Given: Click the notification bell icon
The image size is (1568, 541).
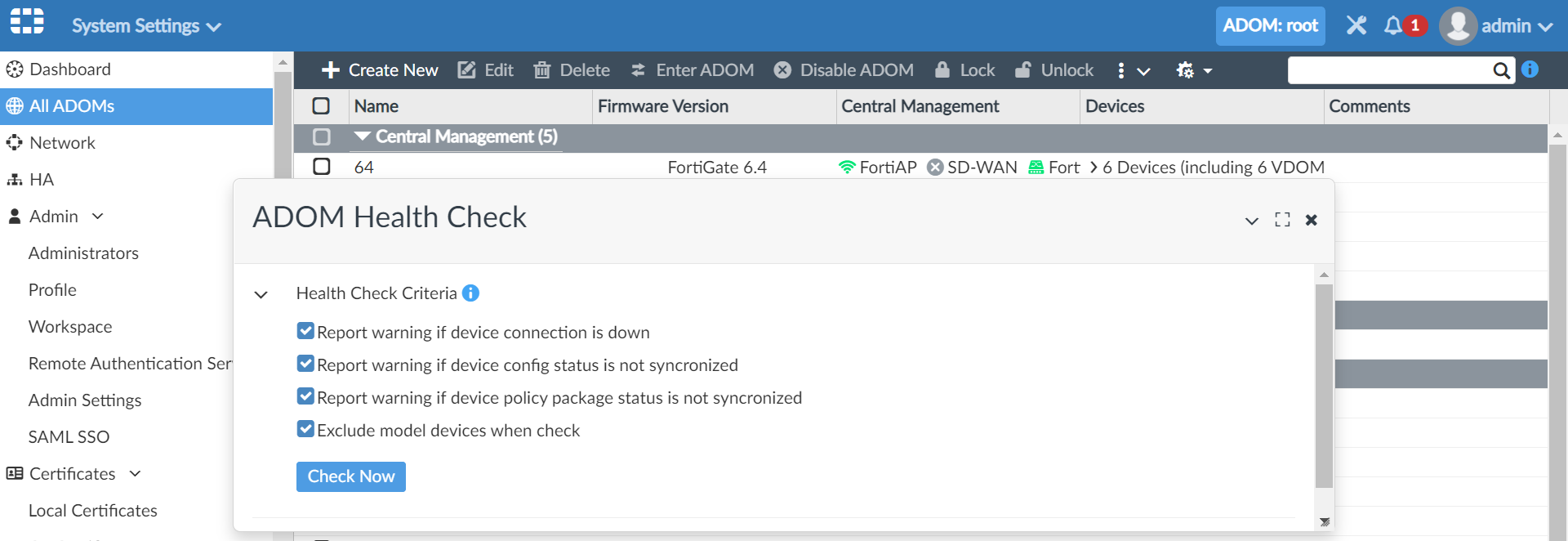Looking at the screenshot, I should tap(1393, 26).
